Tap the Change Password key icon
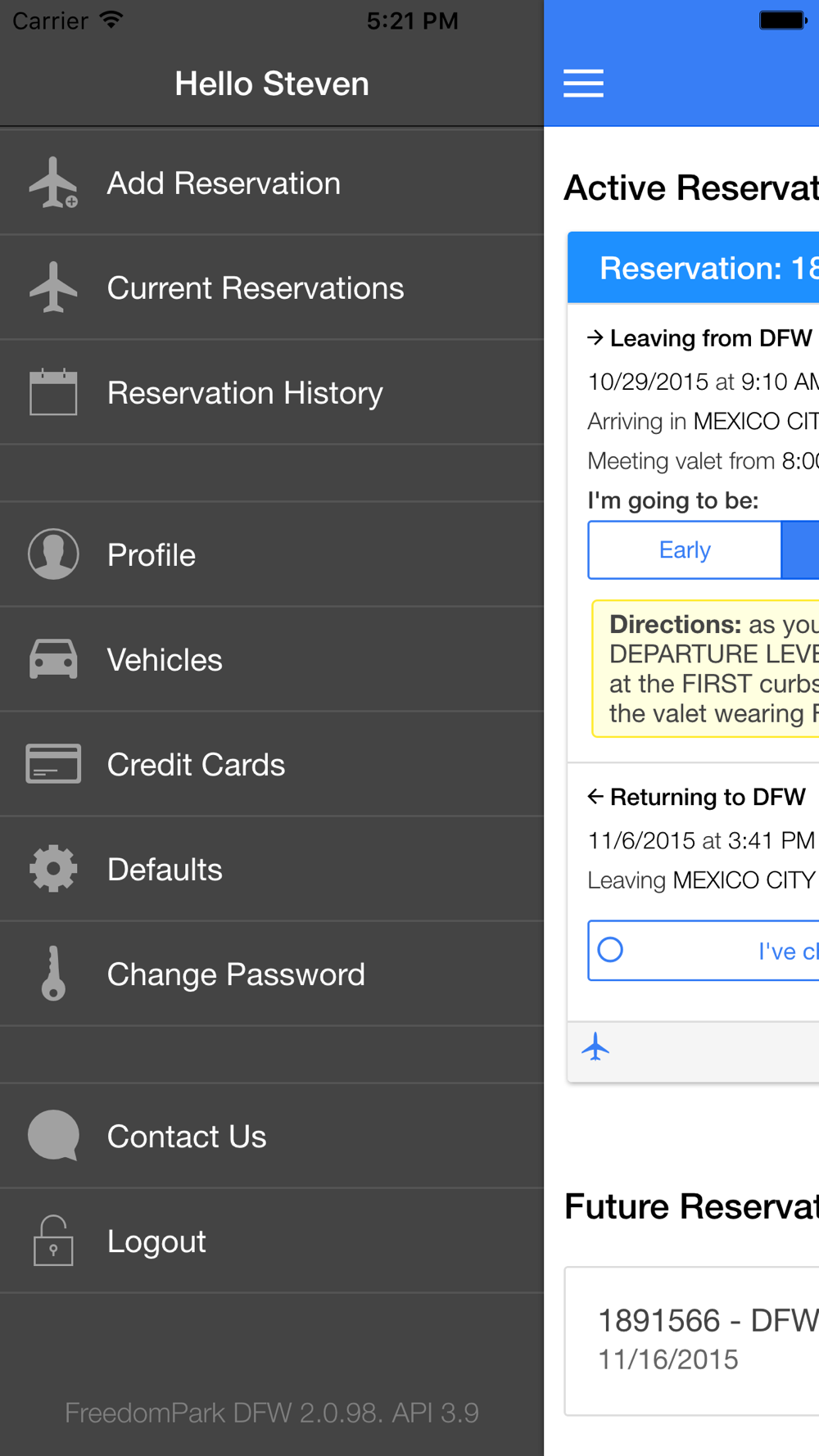 tap(54, 974)
